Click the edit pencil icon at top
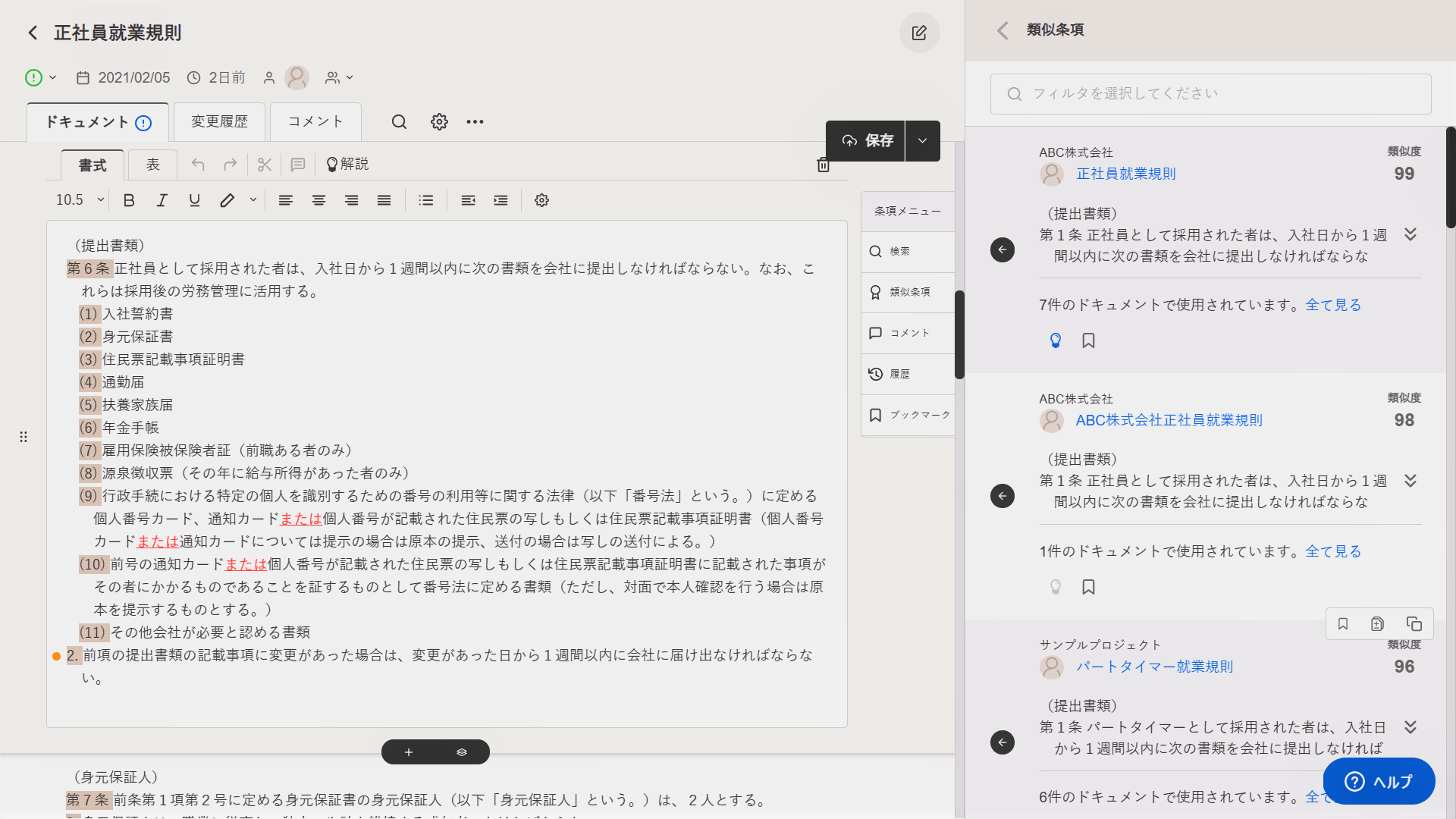The height and width of the screenshot is (819, 1456). 919,33
